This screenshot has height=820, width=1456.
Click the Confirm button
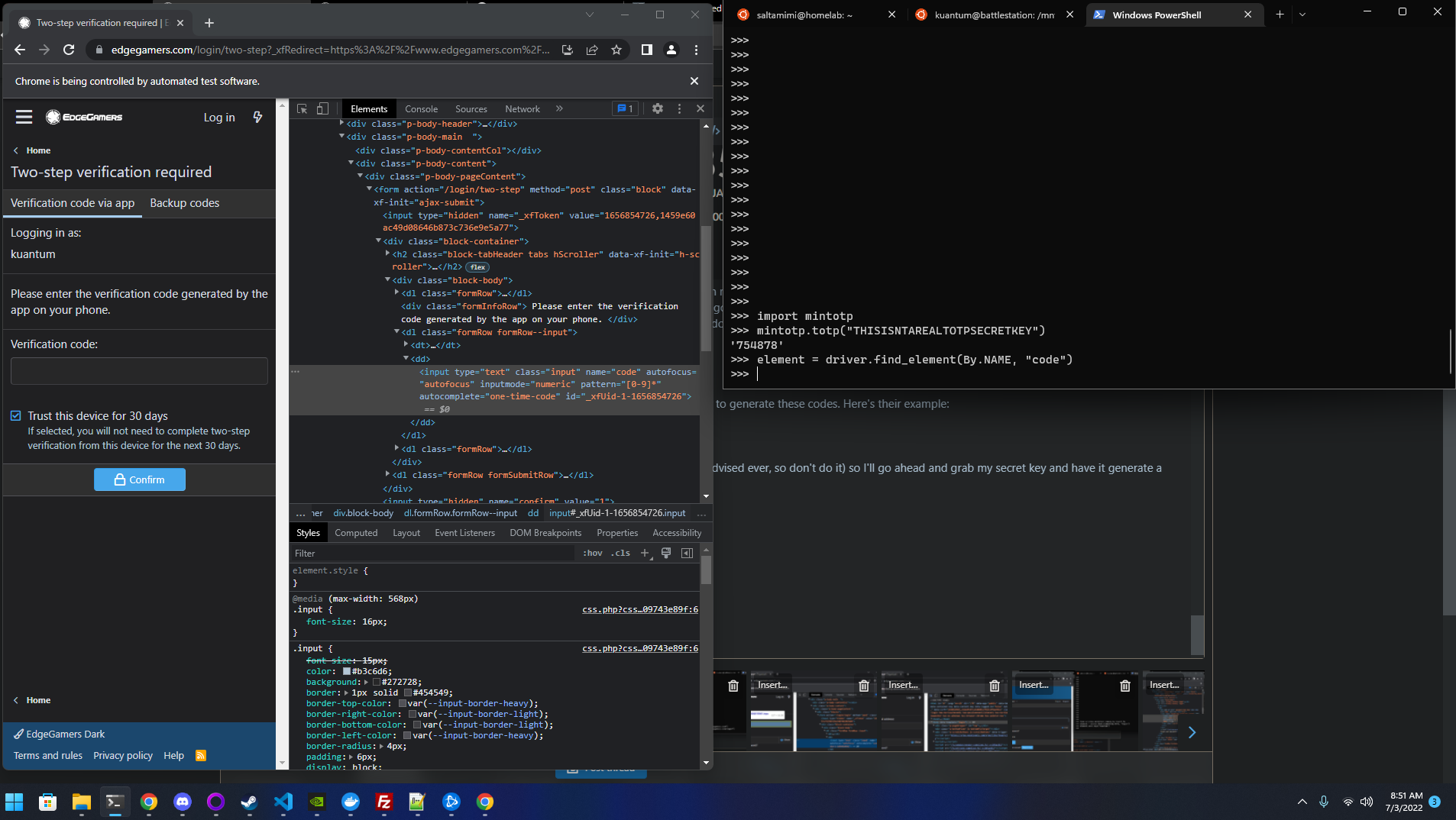coord(140,479)
